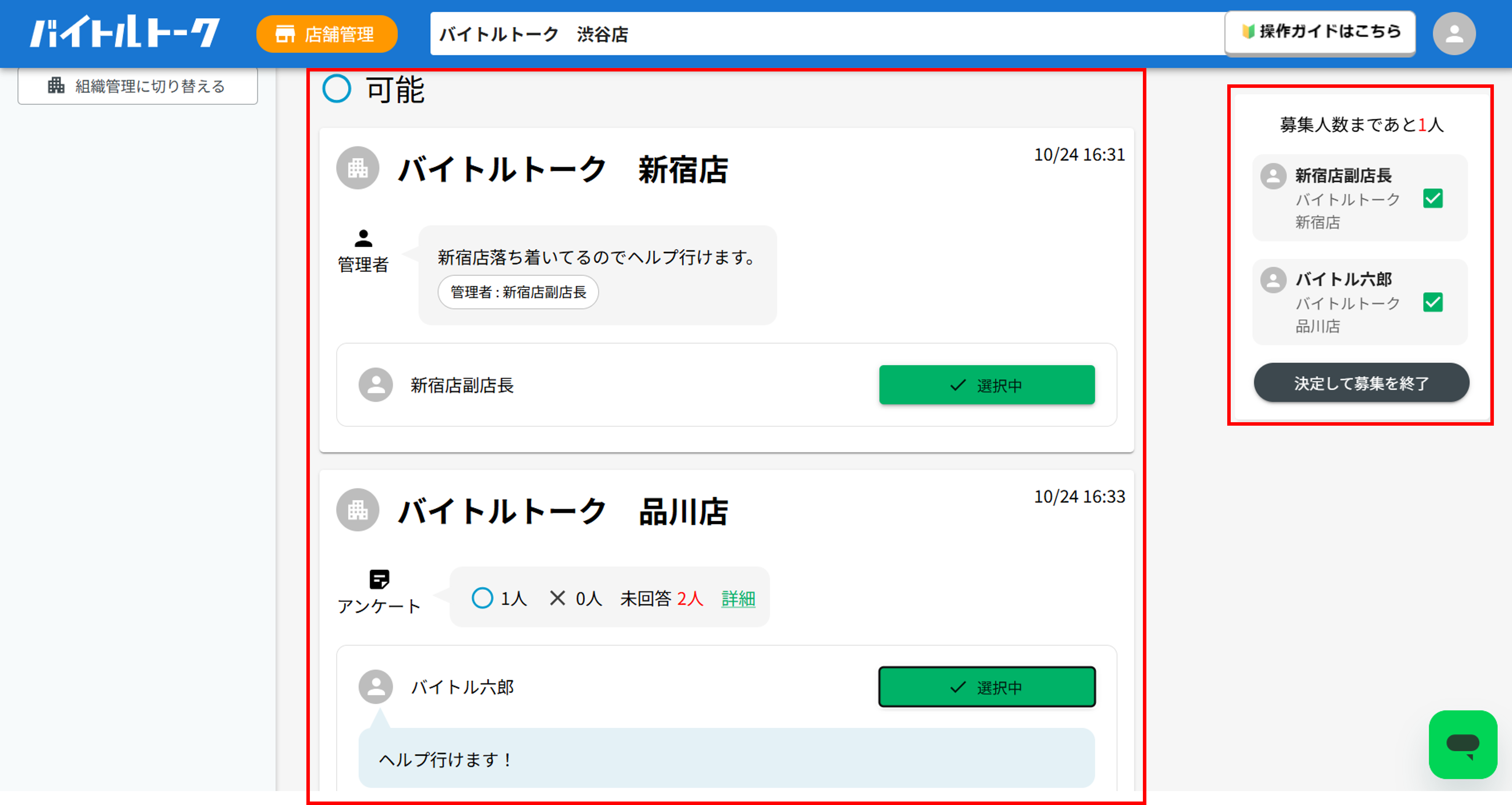Viewport: 1512px width, 805px height.
Task: Click the 管理者 person icon
Action: [x=363, y=238]
